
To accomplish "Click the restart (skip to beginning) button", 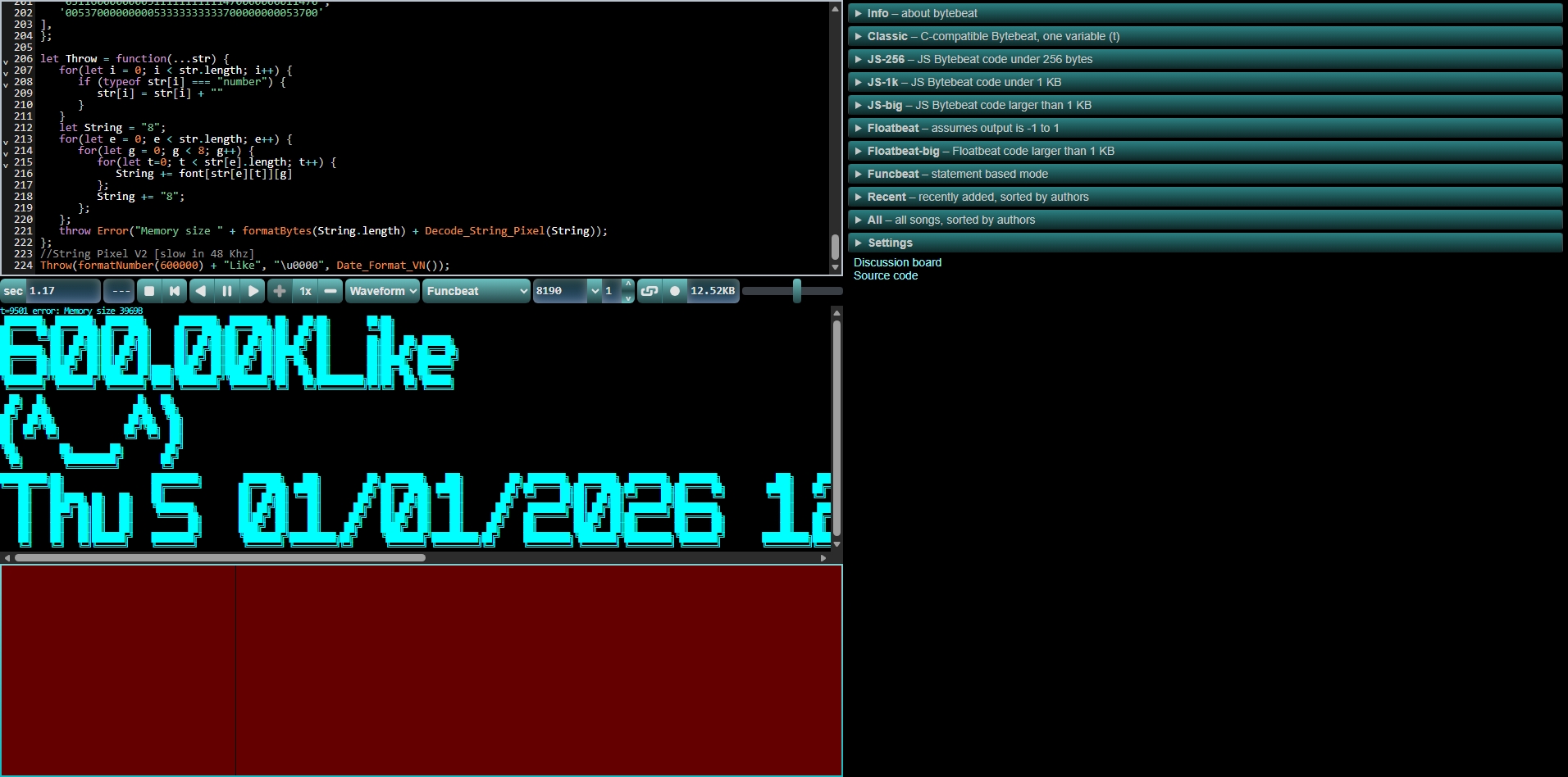I will pyautogui.click(x=175, y=291).
